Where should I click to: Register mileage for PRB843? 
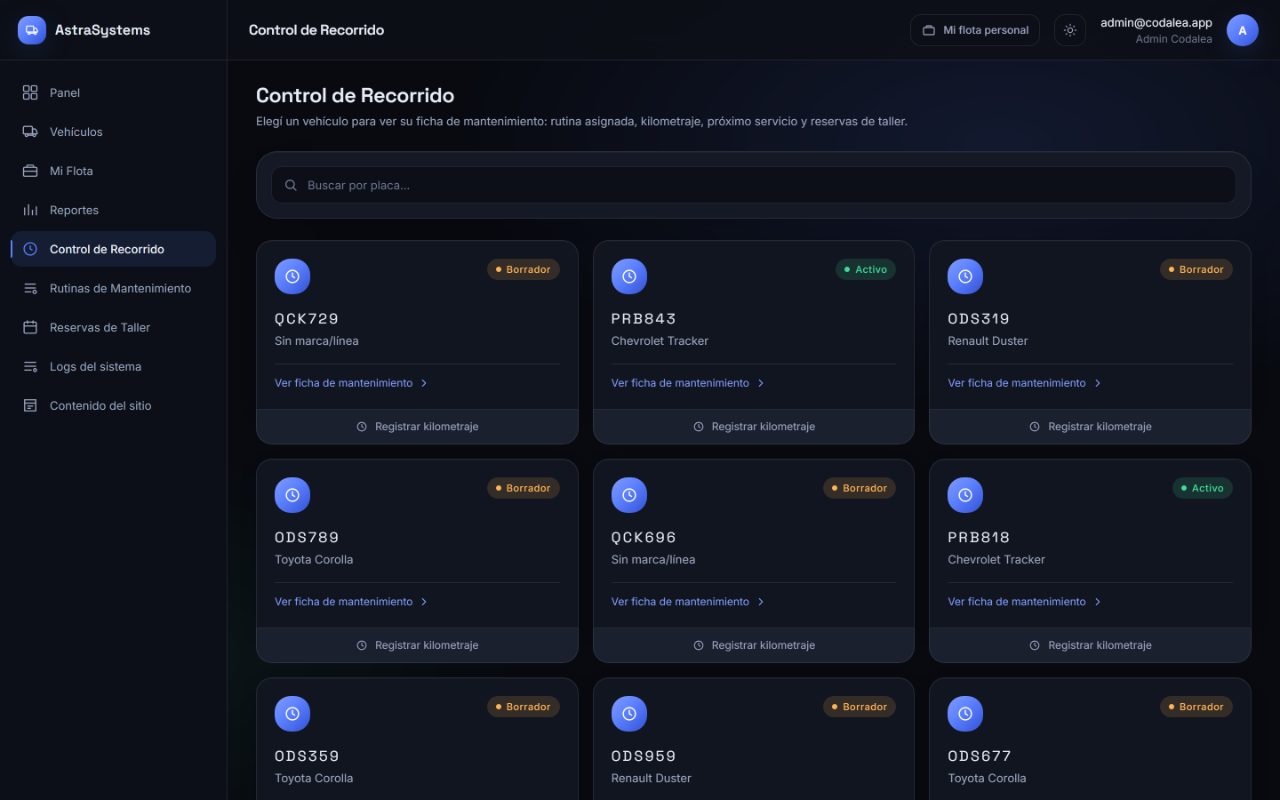[x=754, y=426]
